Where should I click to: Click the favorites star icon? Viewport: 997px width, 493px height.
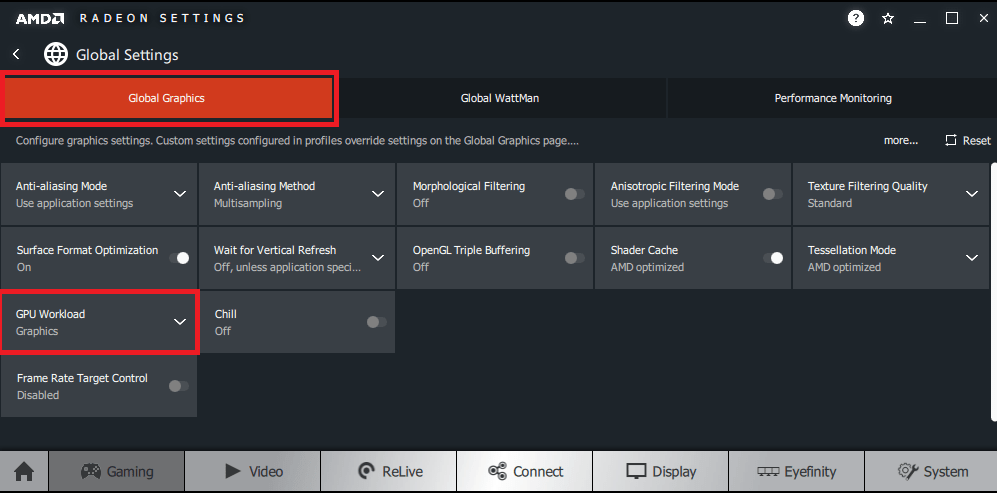[888, 18]
